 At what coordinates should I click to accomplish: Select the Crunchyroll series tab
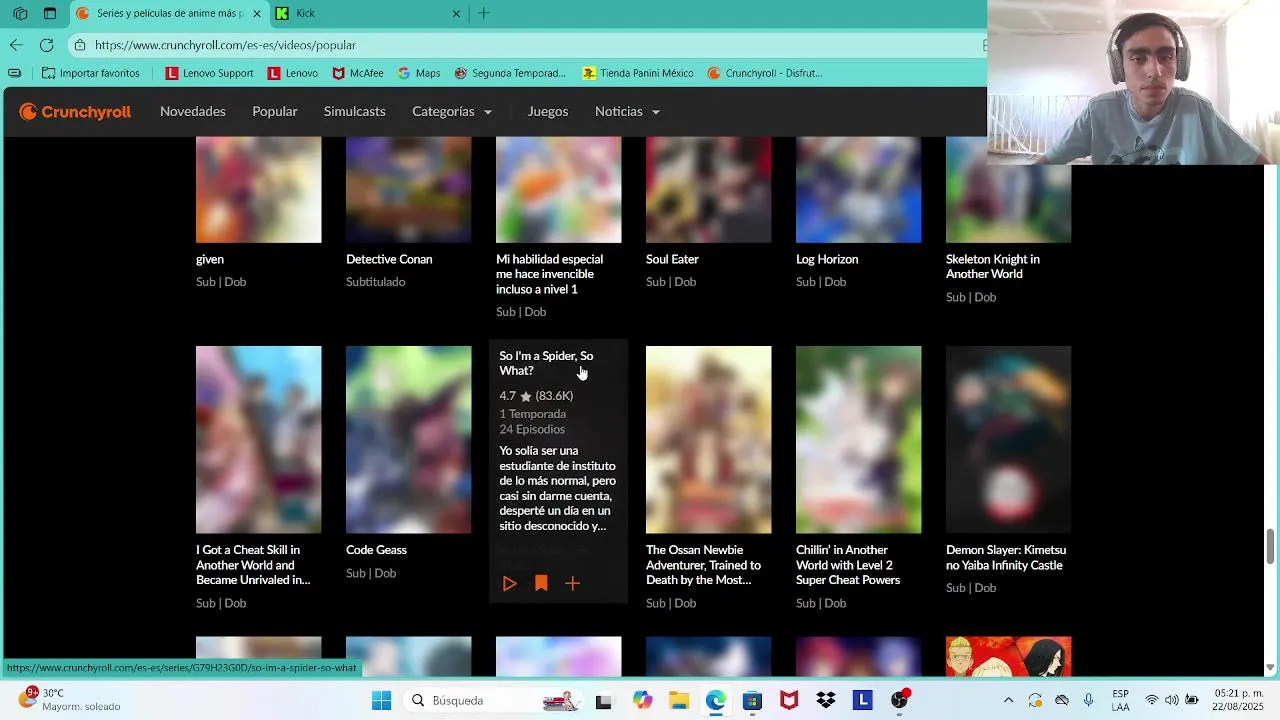point(168,14)
